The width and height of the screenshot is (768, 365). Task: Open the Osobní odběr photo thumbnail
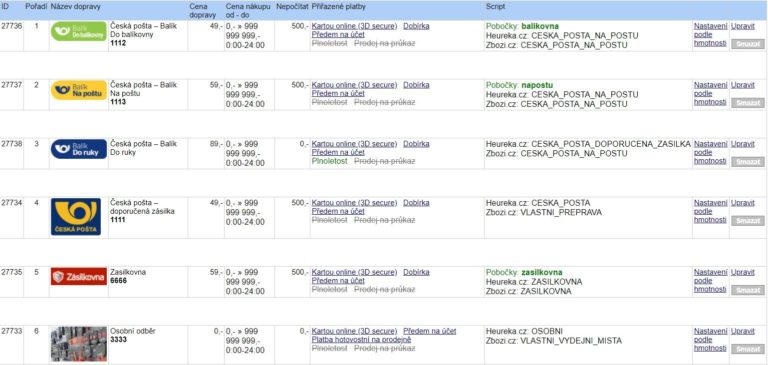(x=78, y=344)
